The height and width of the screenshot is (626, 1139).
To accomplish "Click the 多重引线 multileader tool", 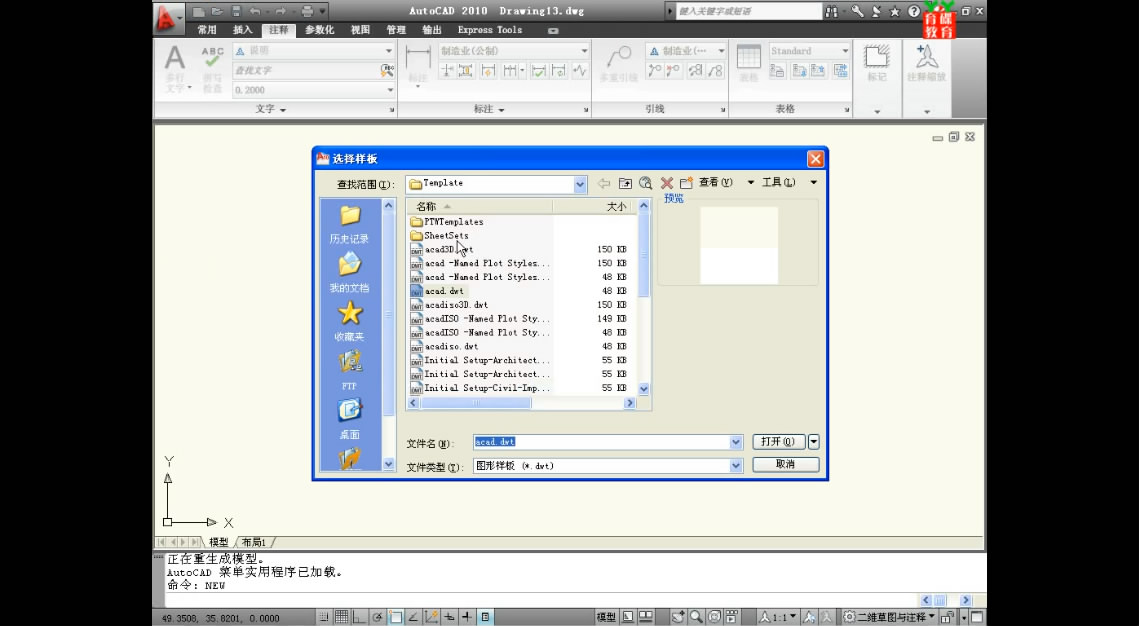I will pos(619,63).
